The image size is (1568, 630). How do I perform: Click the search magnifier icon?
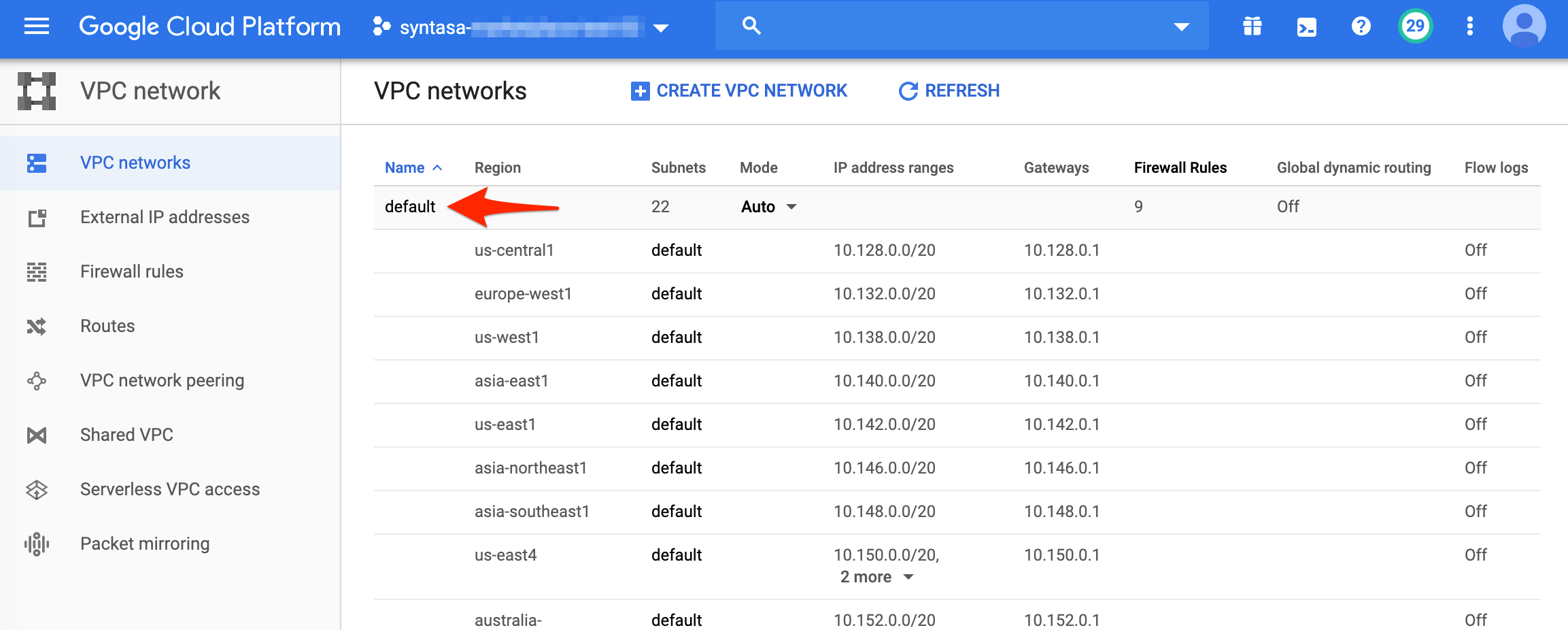(x=751, y=27)
